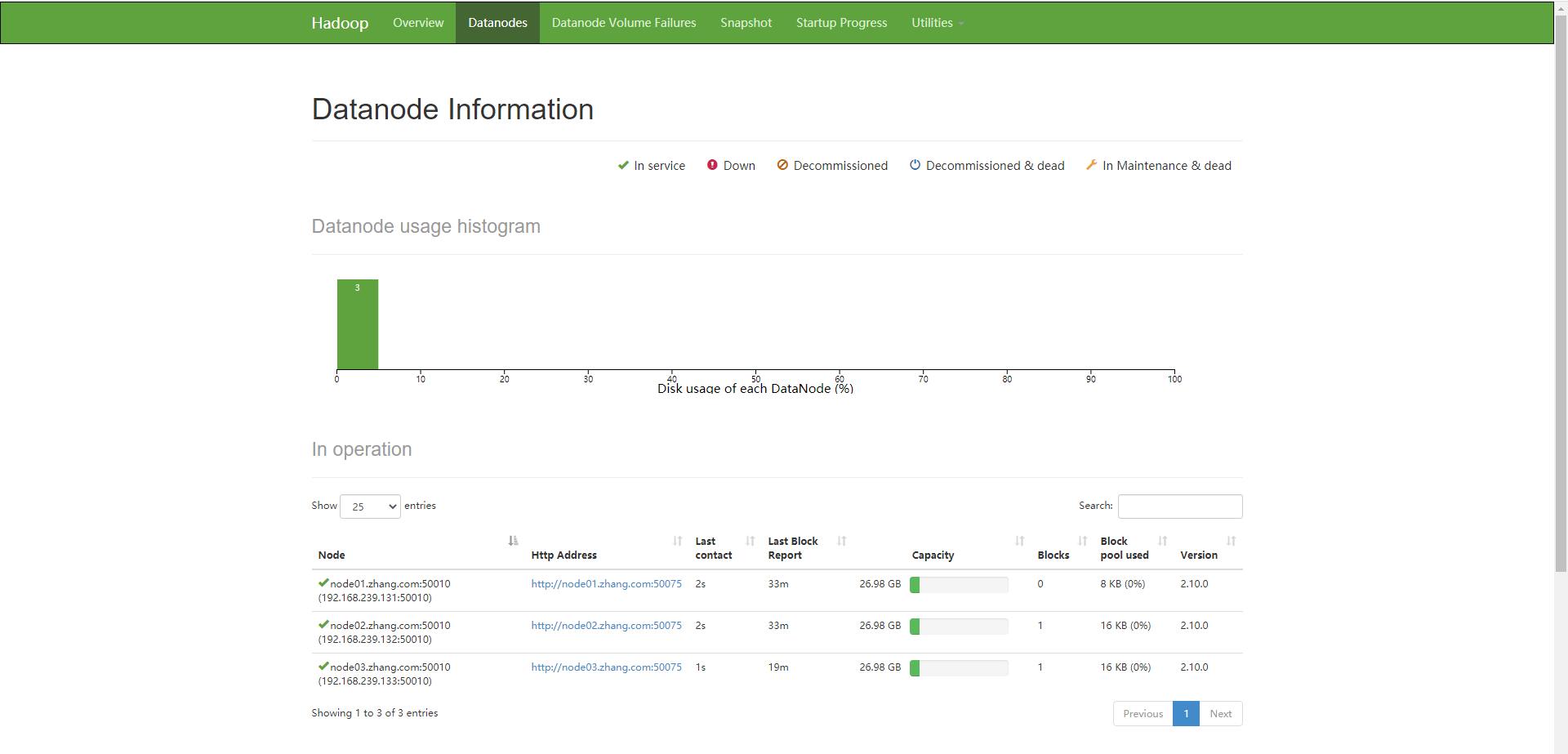
Task: Click the In service checkmark icon
Action: point(623,165)
